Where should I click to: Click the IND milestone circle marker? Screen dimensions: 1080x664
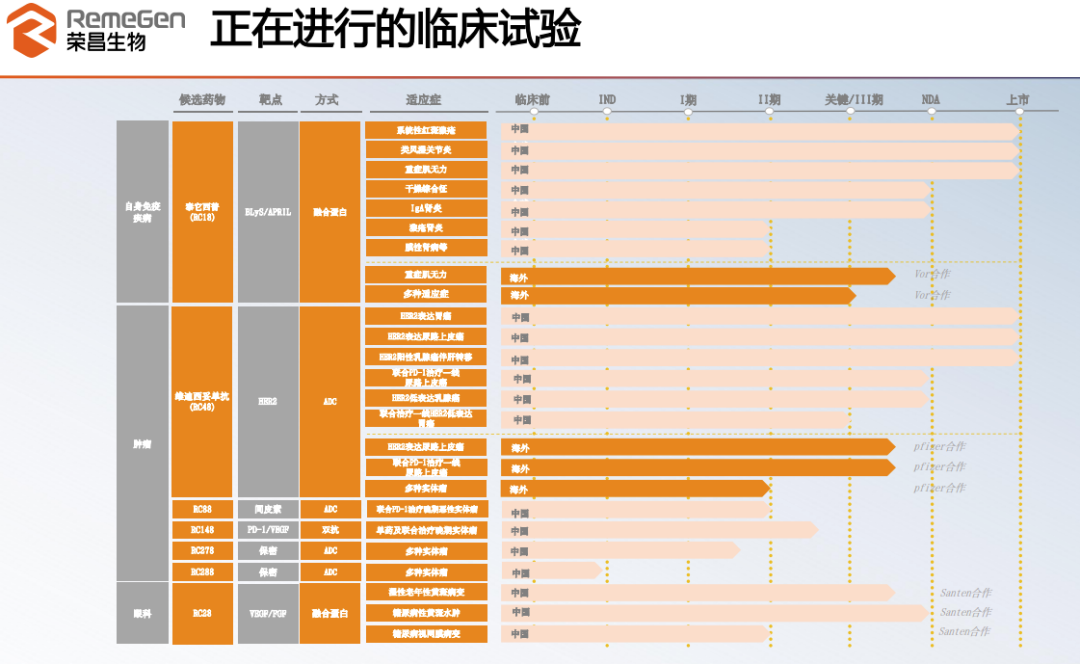click(607, 111)
